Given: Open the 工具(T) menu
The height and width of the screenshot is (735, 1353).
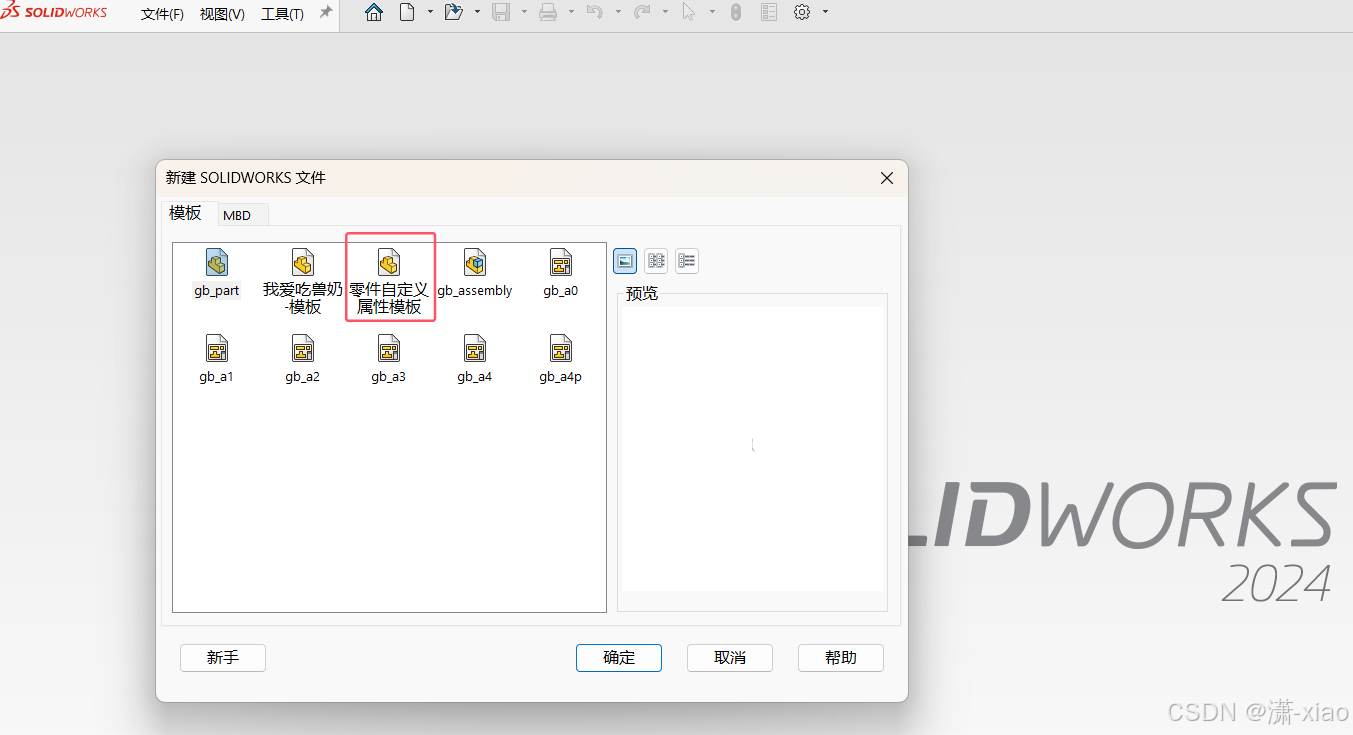Looking at the screenshot, I should click(x=282, y=14).
